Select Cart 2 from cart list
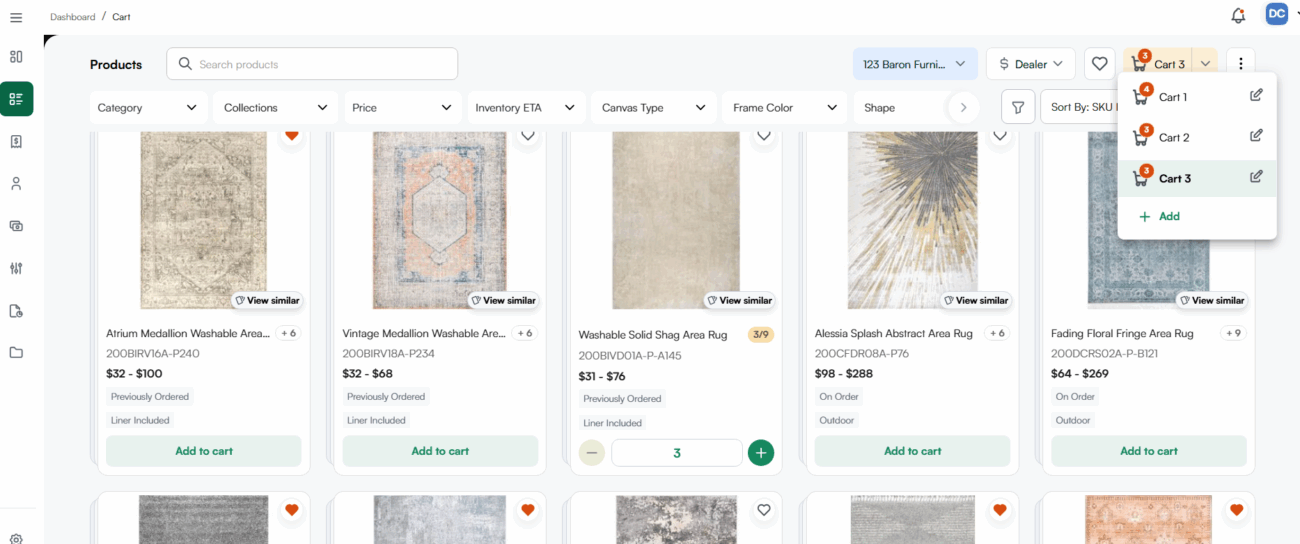Image resolution: width=1300 pixels, height=544 pixels. pos(1173,138)
